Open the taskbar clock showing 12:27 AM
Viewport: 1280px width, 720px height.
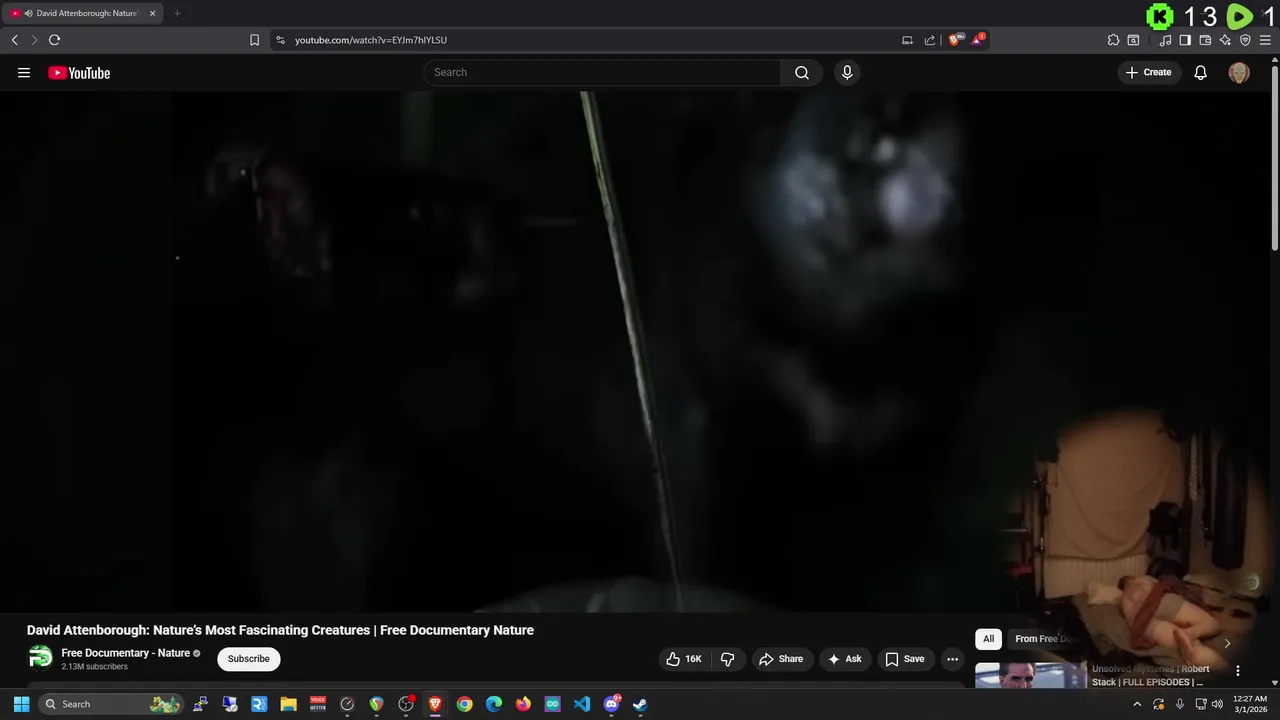point(1250,704)
